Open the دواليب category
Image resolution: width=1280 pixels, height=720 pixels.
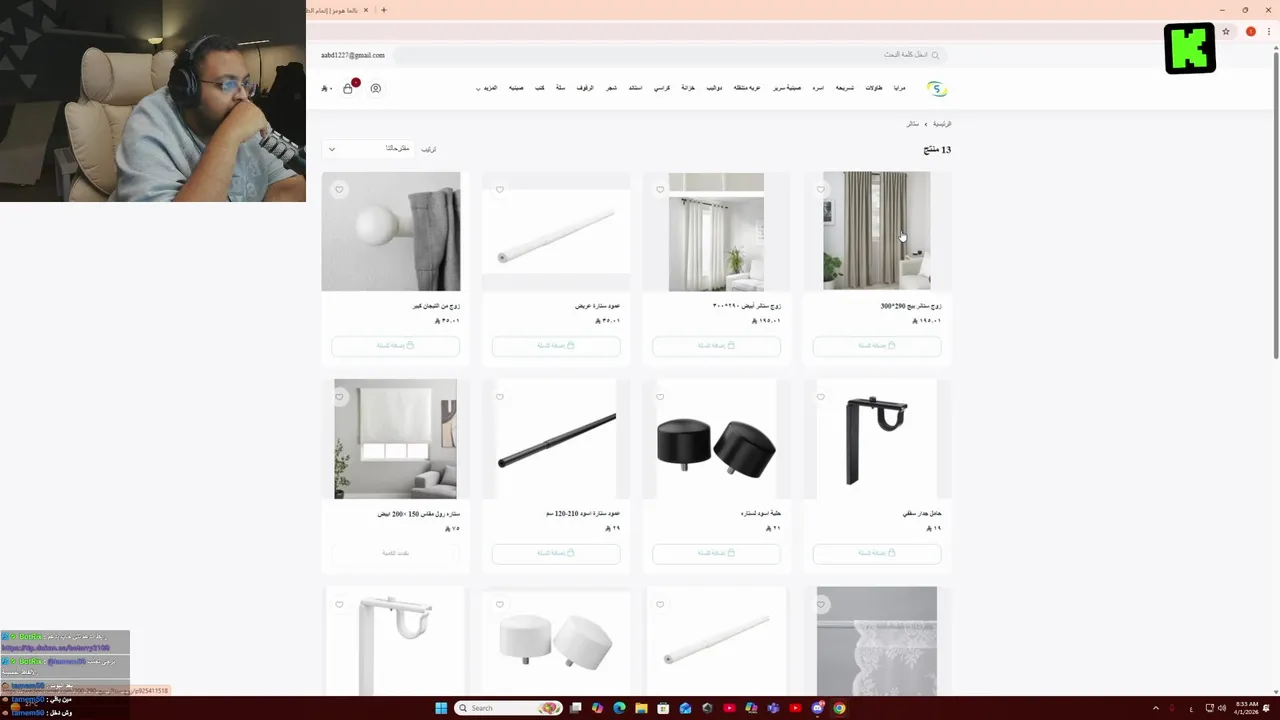pyautogui.click(x=714, y=88)
